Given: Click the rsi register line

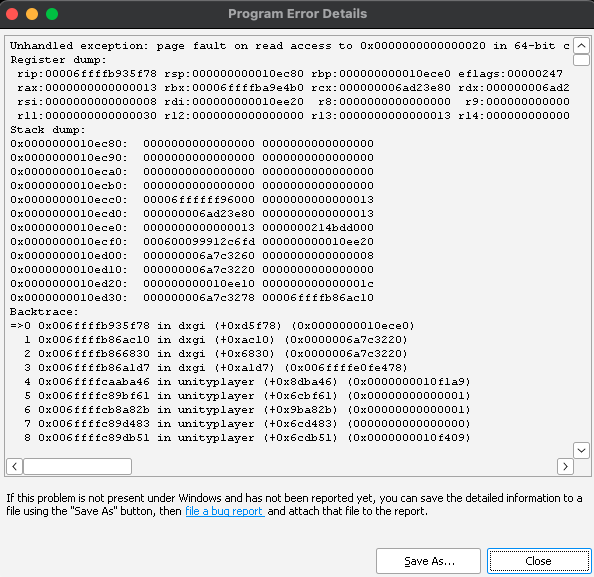Looking at the screenshot, I should click(x=293, y=102).
